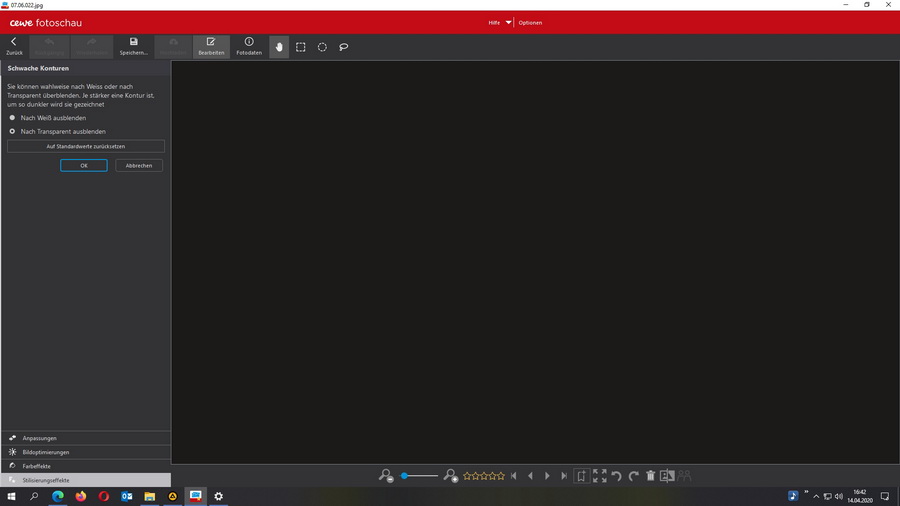Rate the photo with five stars
Image resolution: width=900 pixels, height=506 pixels.
point(501,476)
